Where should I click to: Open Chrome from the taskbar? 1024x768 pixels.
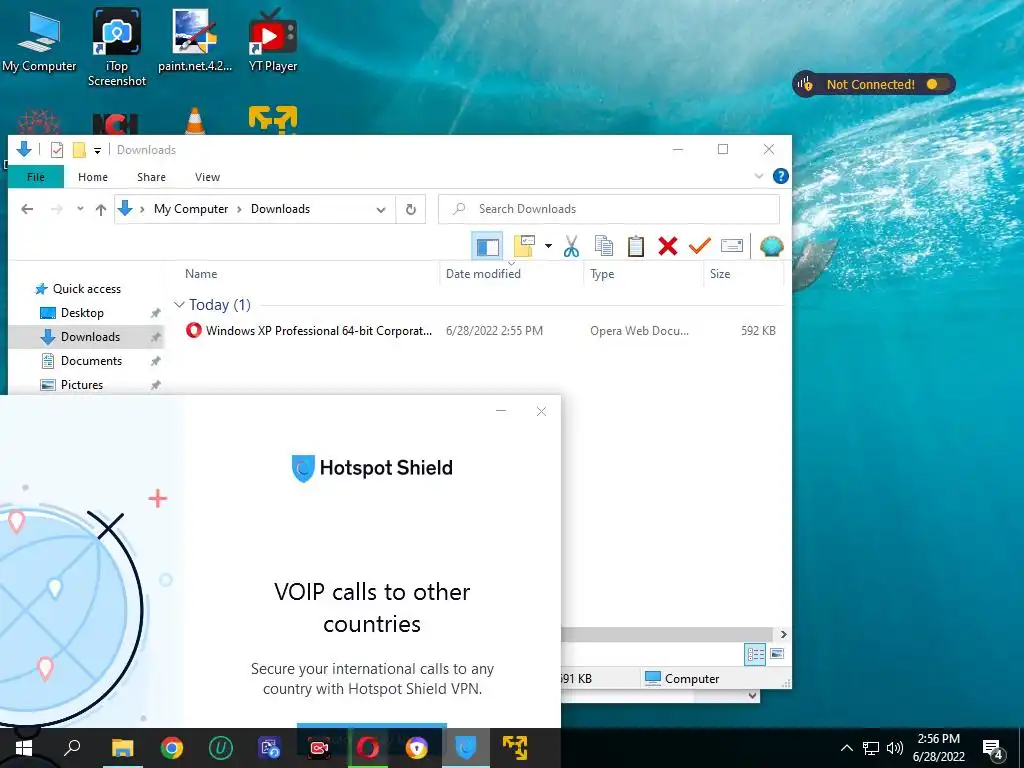[x=172, y=748]
